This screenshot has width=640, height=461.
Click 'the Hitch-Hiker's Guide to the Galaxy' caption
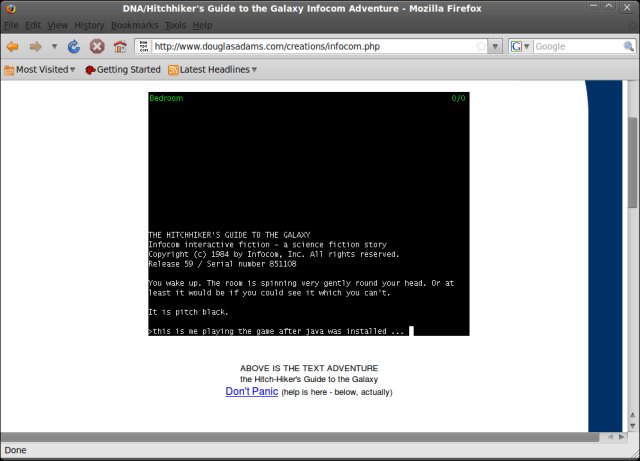point(309,379)
